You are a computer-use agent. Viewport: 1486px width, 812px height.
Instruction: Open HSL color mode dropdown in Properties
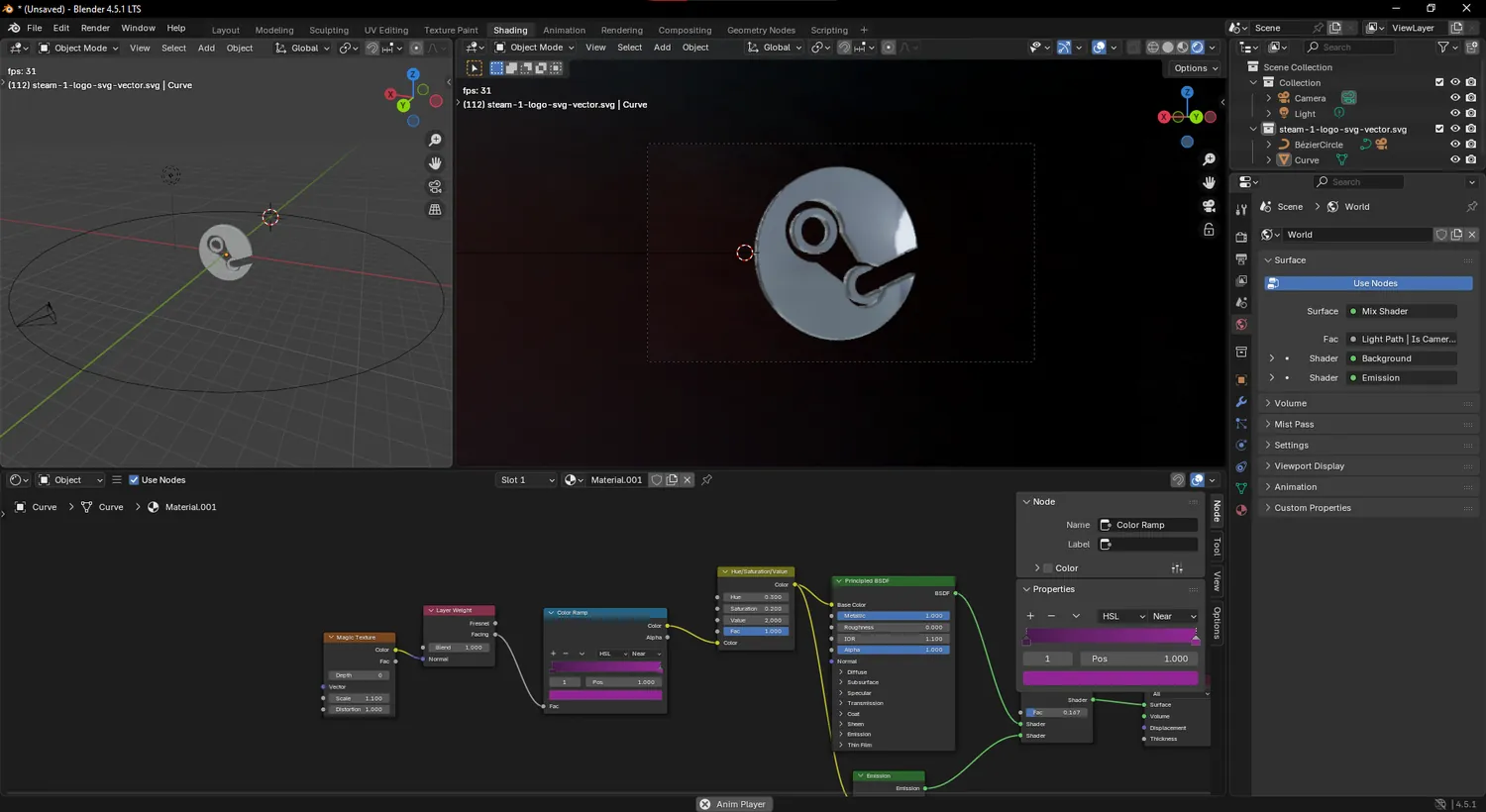pos(1122,616)
